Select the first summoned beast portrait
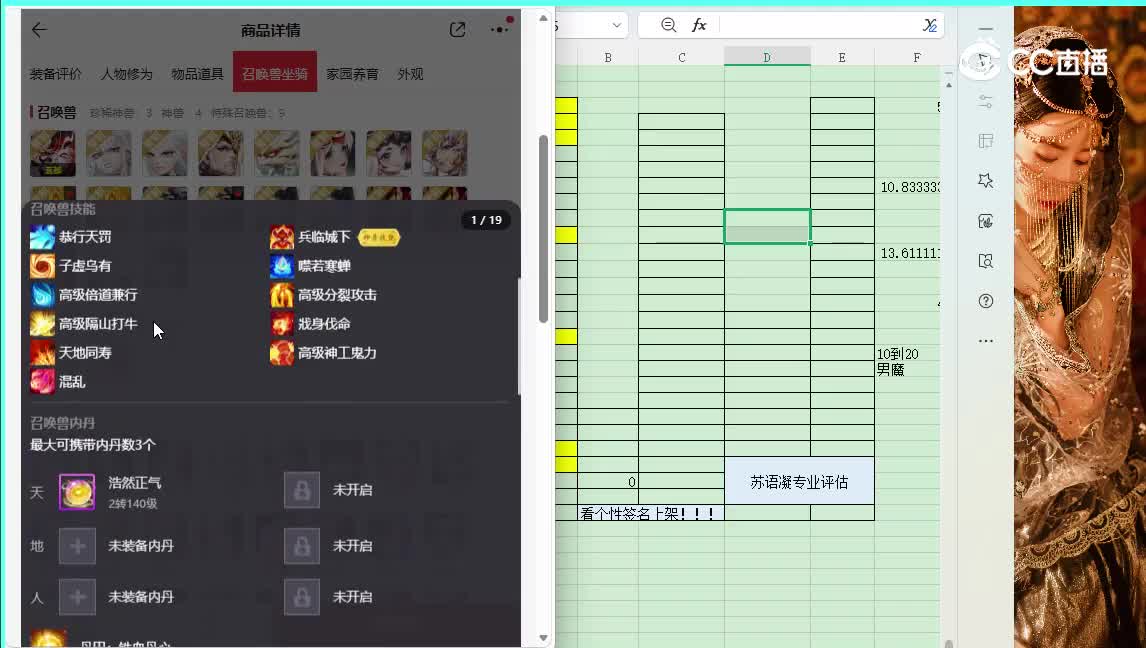The image size is (1146, 648). coord(53,153)
